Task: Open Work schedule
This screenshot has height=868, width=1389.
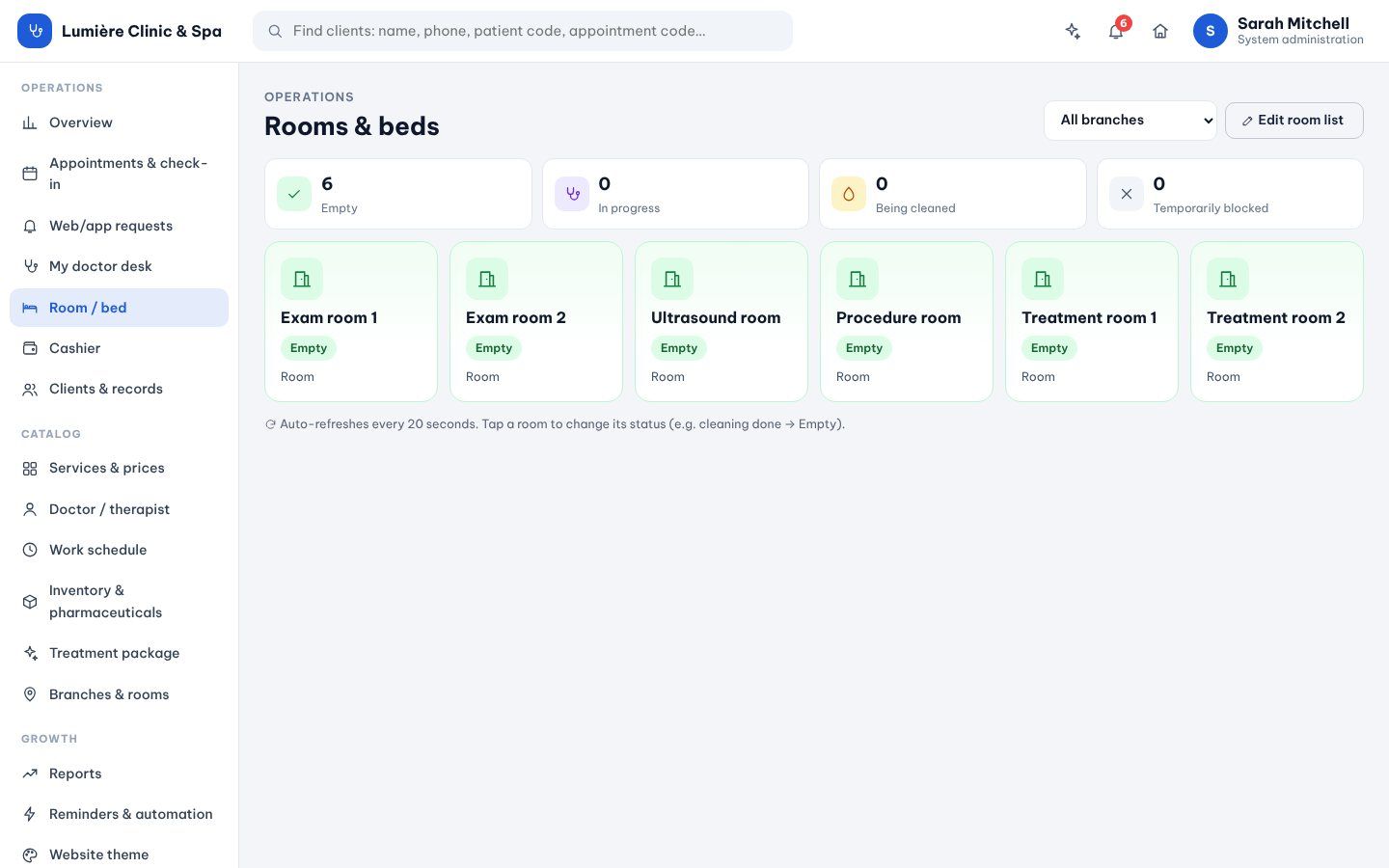Action: point(119,550)
